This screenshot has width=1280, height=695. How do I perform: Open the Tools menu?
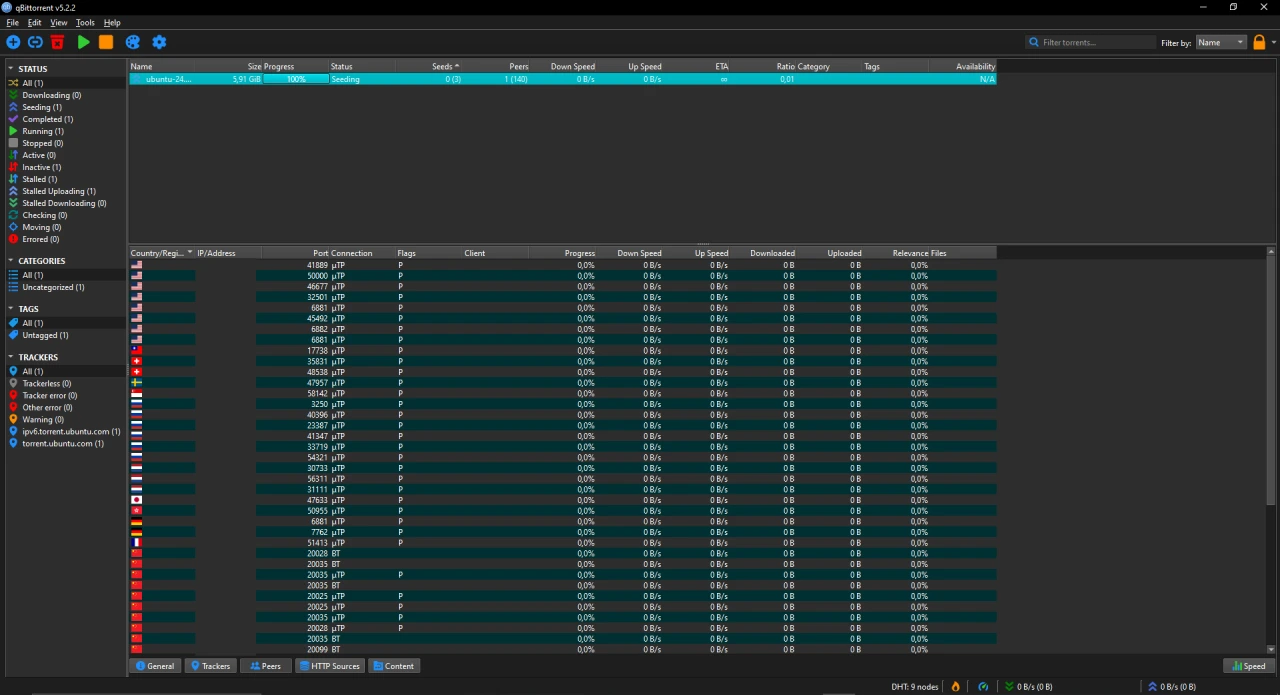tap(86, 22)
